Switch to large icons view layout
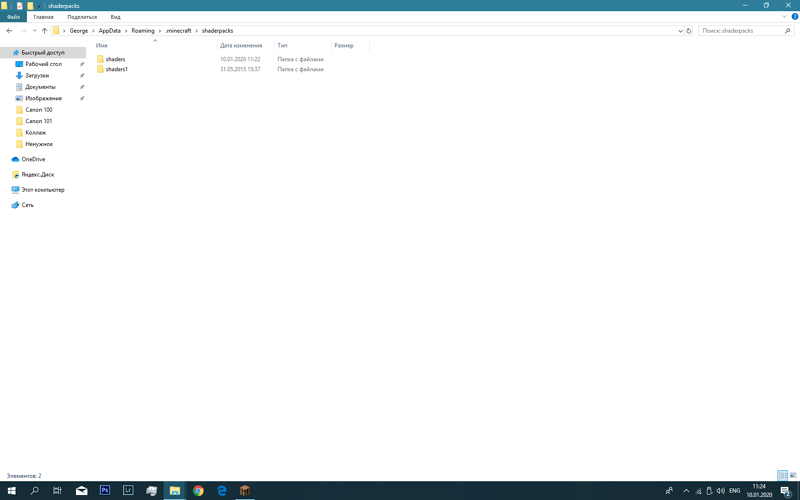800x500 pixels. pyautogui.click(x=793, y=476)
